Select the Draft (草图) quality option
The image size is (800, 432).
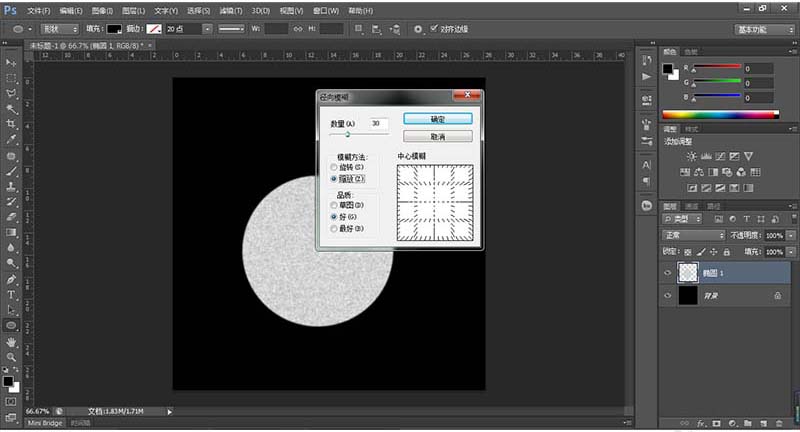(x=335, y=204)
